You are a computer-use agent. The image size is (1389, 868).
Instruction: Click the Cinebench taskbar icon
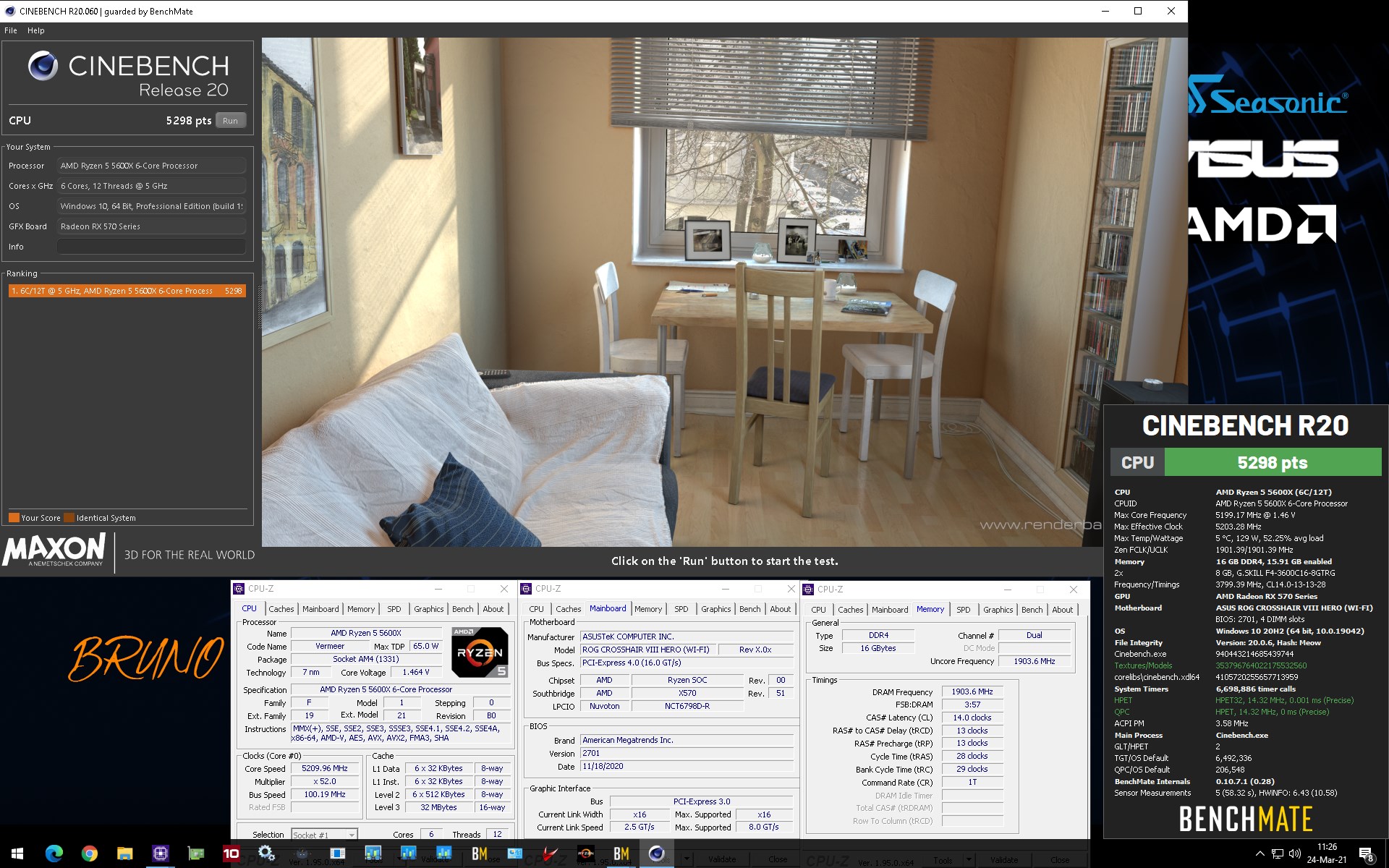656,854
